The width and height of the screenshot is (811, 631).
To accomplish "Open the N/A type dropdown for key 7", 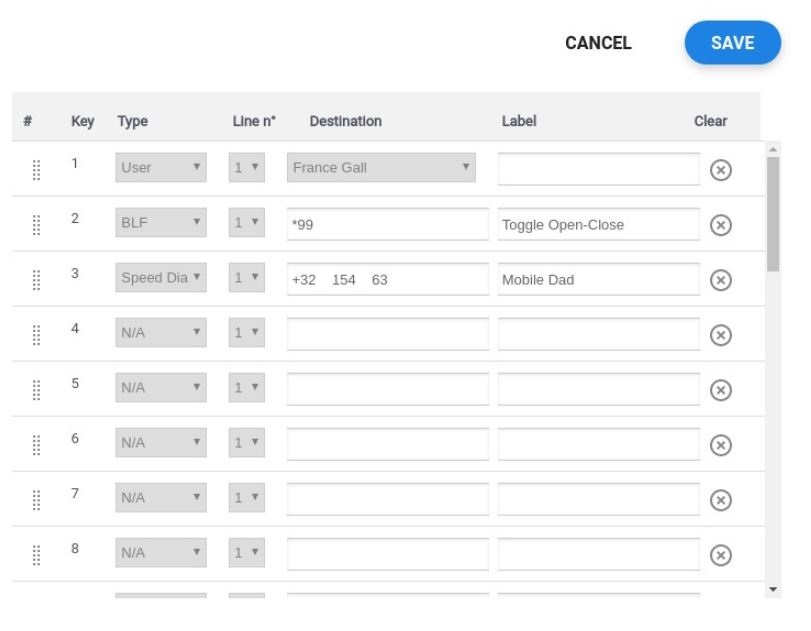I will (x=161, y=497).
